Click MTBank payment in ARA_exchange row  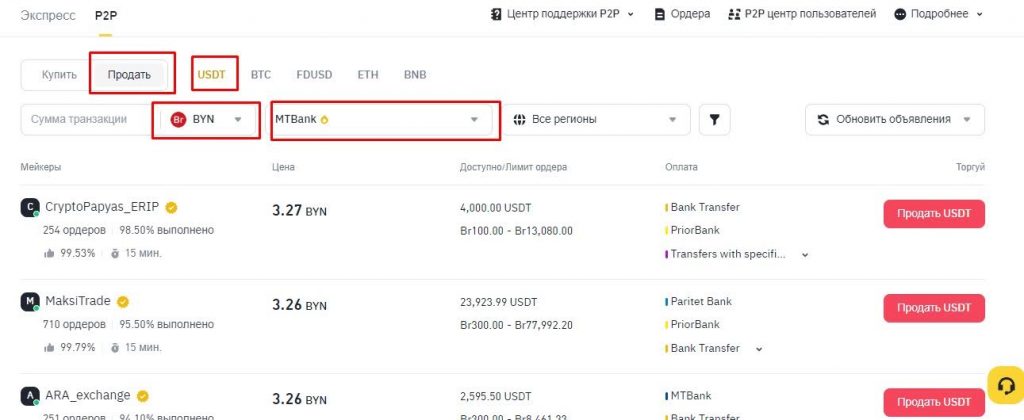[x=690, y=395]
